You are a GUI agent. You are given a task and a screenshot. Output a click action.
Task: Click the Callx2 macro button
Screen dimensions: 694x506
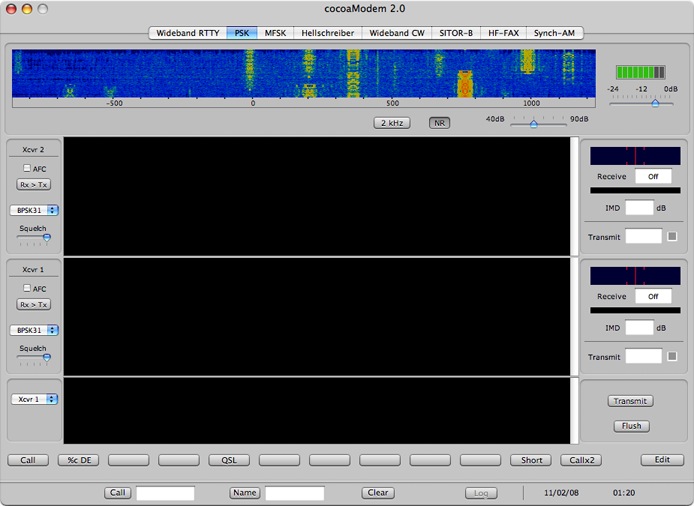[x=581, y=460]
